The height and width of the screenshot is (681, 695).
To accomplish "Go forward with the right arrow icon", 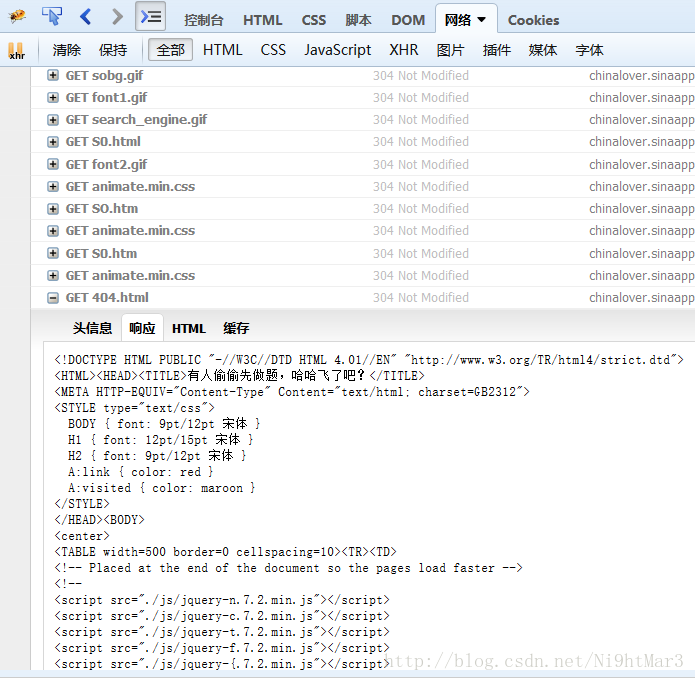I will (x=117, y=17).
